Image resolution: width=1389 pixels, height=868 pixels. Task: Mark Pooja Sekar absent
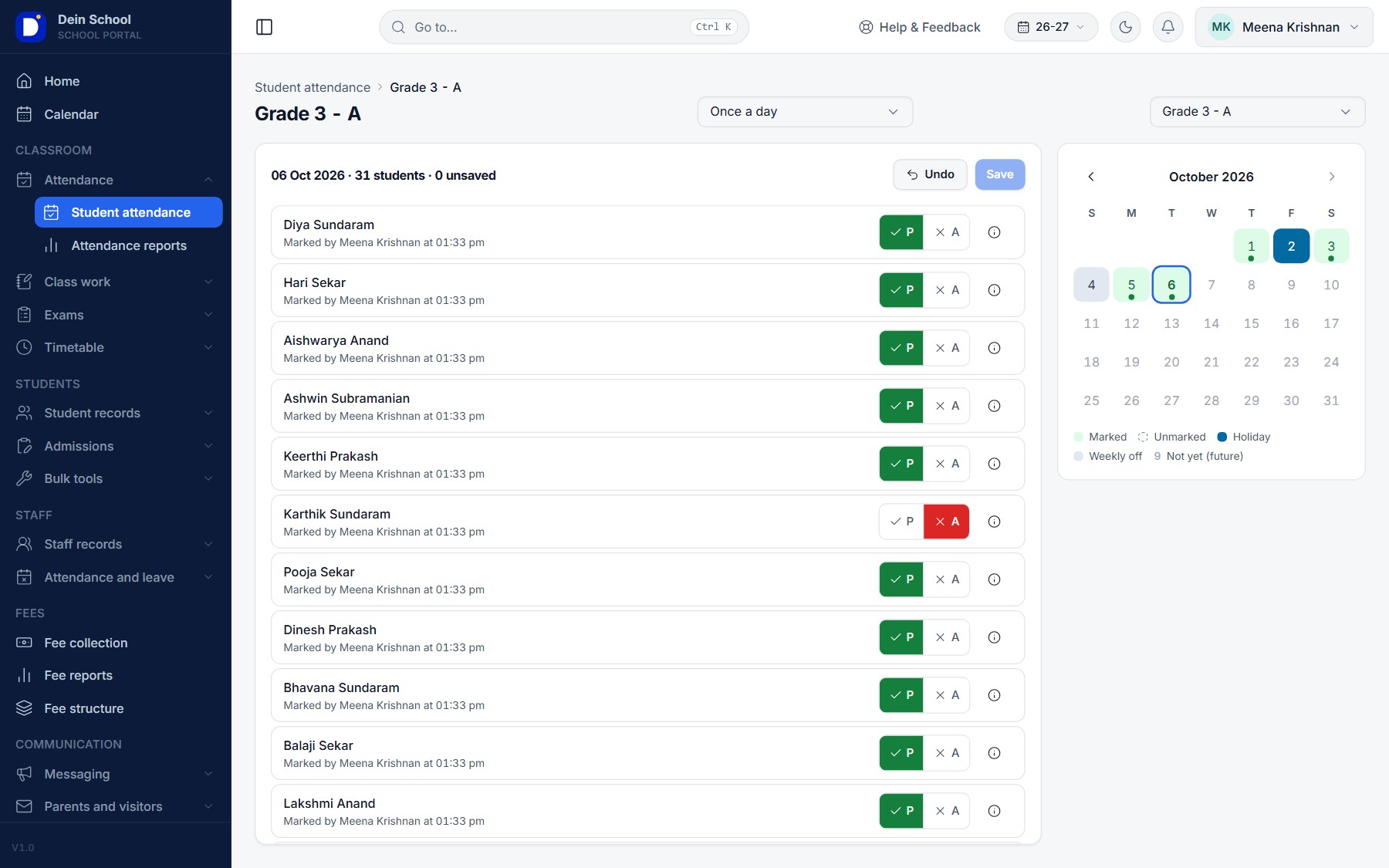tap(947, 579)
